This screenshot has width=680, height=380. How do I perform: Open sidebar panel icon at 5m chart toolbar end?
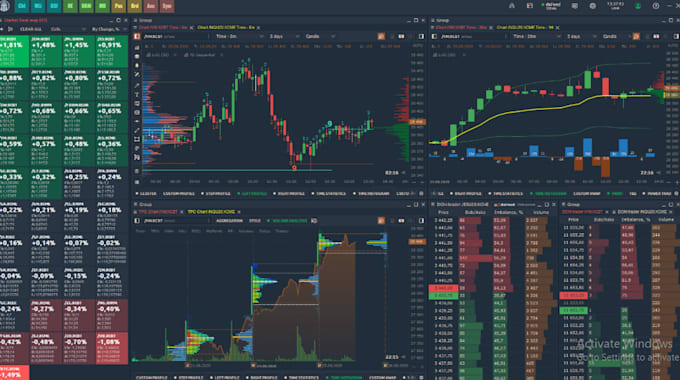[x=421, y=36]
